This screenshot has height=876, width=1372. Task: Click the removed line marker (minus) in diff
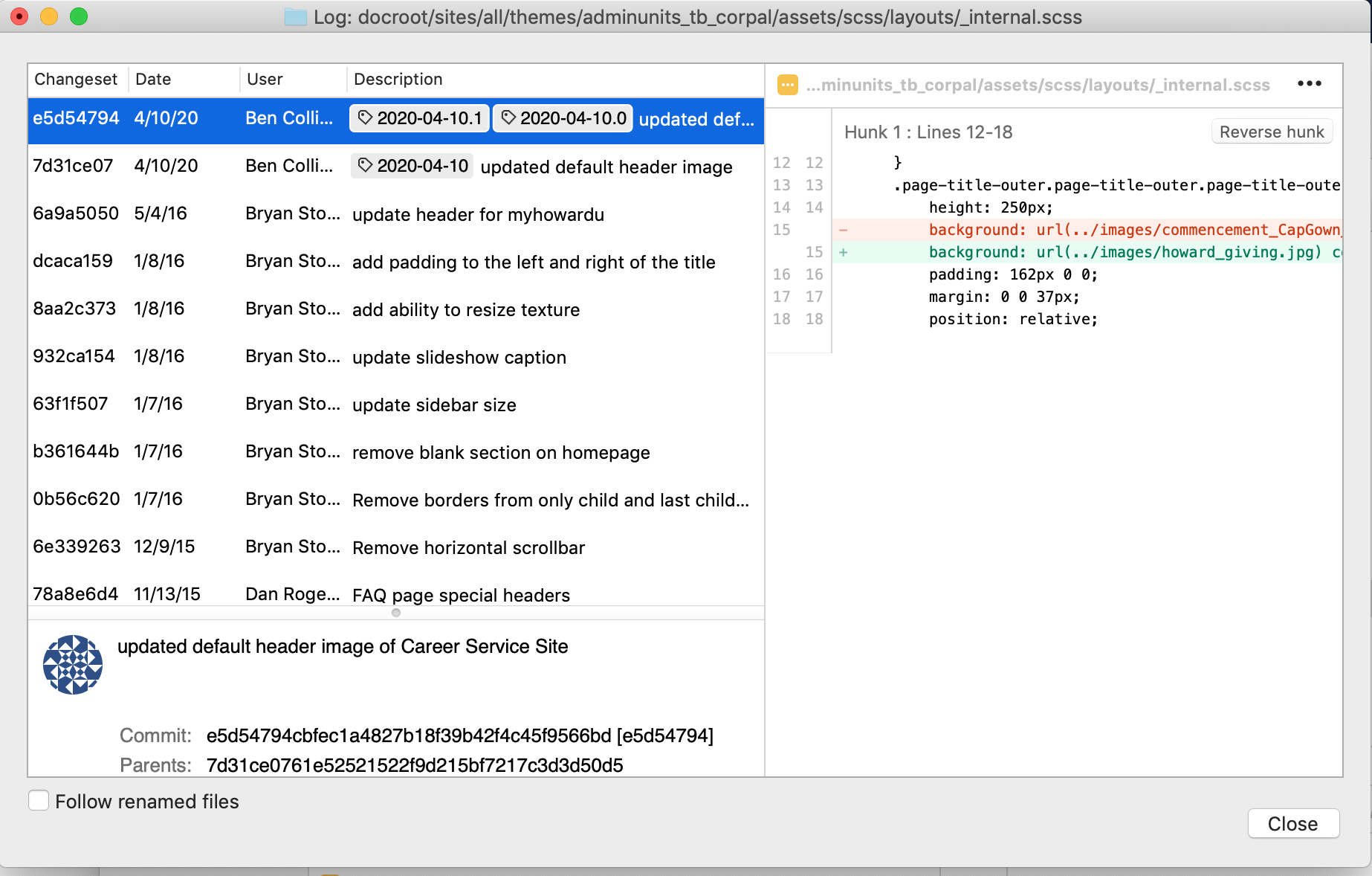tap(843, 230)
